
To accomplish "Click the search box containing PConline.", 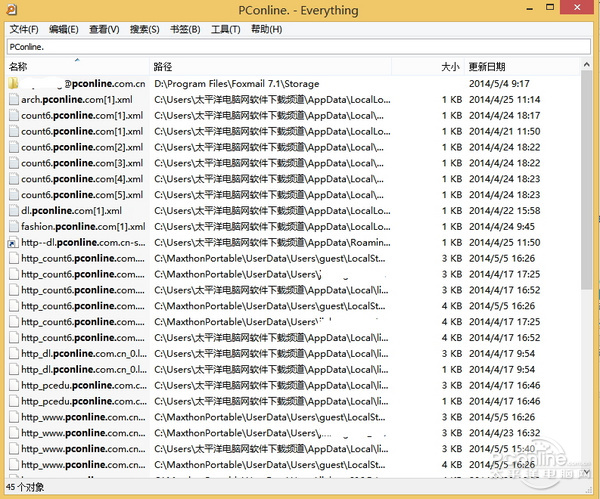I will [298, 47].
